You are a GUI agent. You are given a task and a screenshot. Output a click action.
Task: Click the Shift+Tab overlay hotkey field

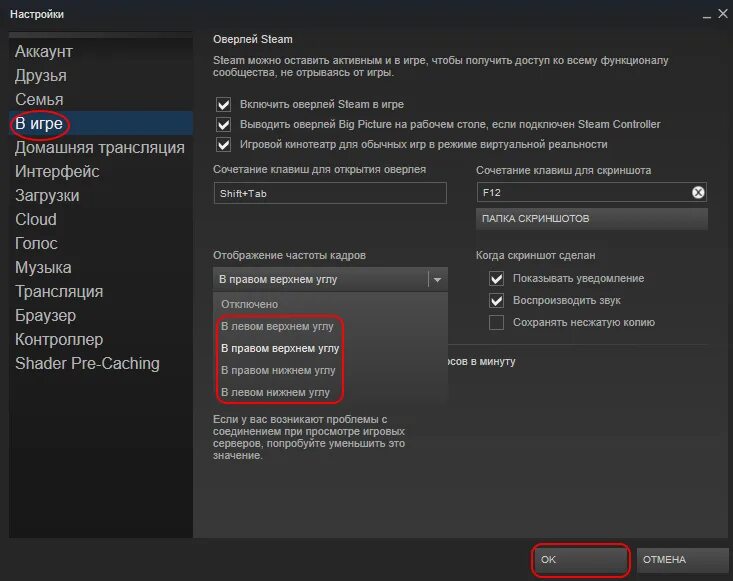pos(330,193)
